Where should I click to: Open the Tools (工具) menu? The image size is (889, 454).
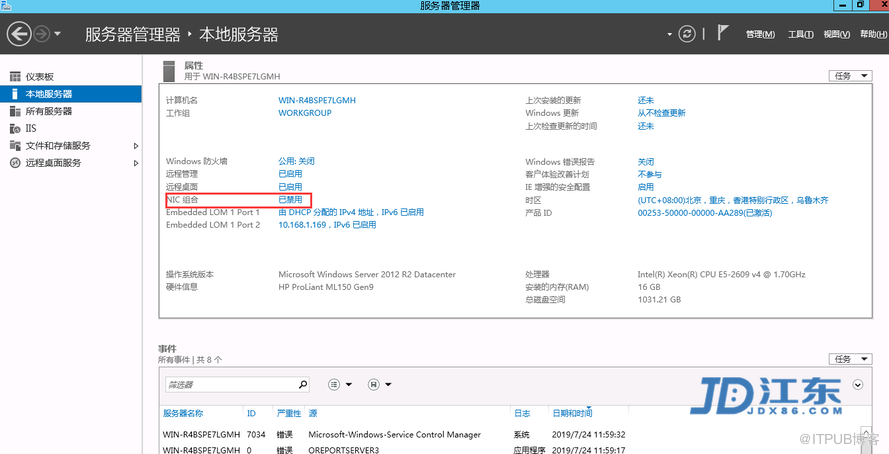click(x=800, y=35)
